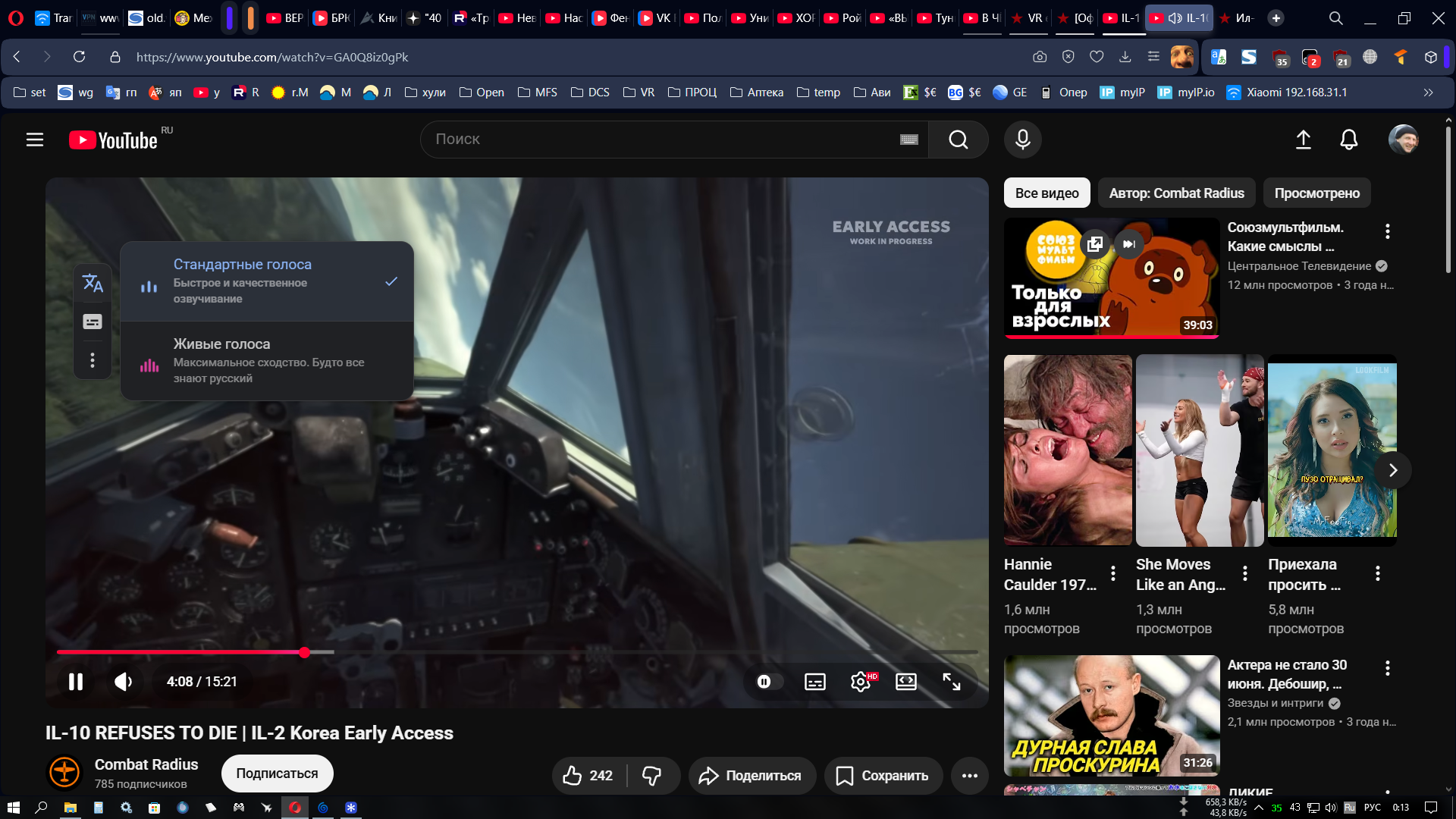Add page to favorites heart icon
Viewport: 1456px width, 819px height.
(1097, 57)
